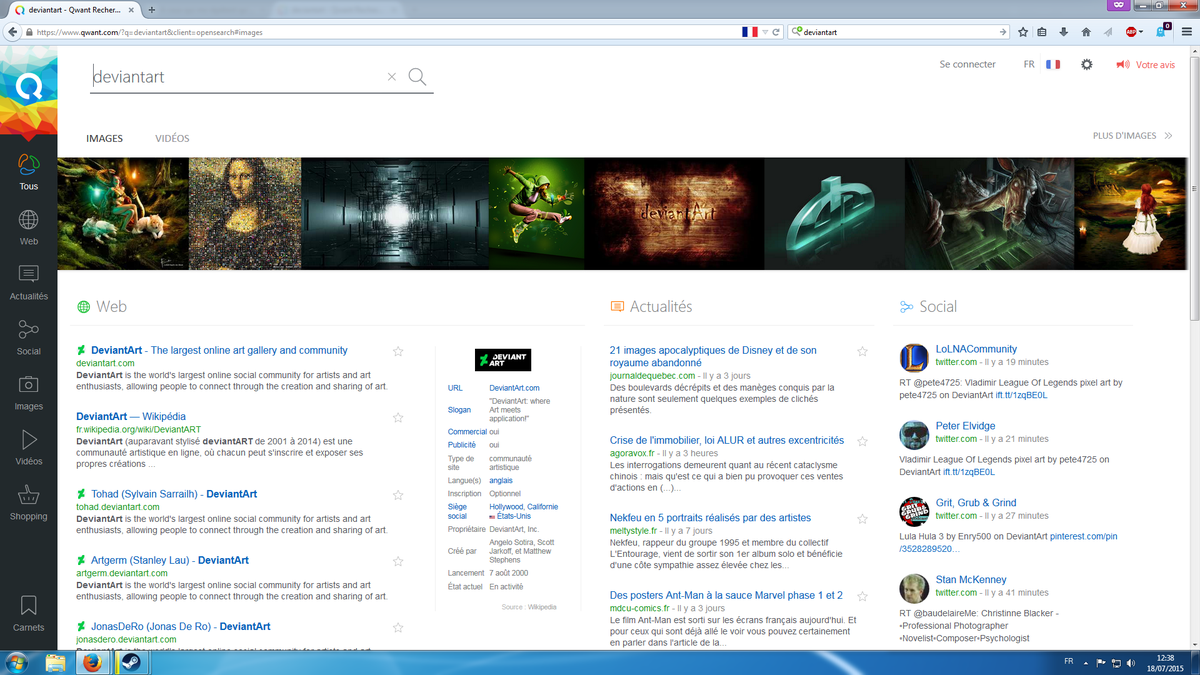Favorite the first deviantart.com result star
Viewport: 1200px width, 675px height.
coord(398,351)
